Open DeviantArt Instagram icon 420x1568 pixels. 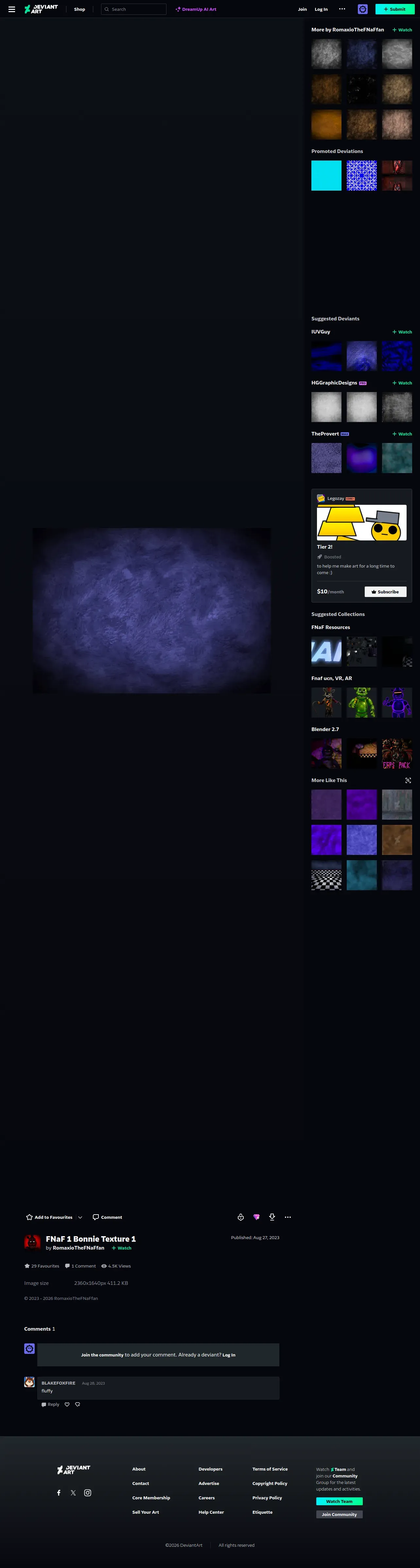88,1492
